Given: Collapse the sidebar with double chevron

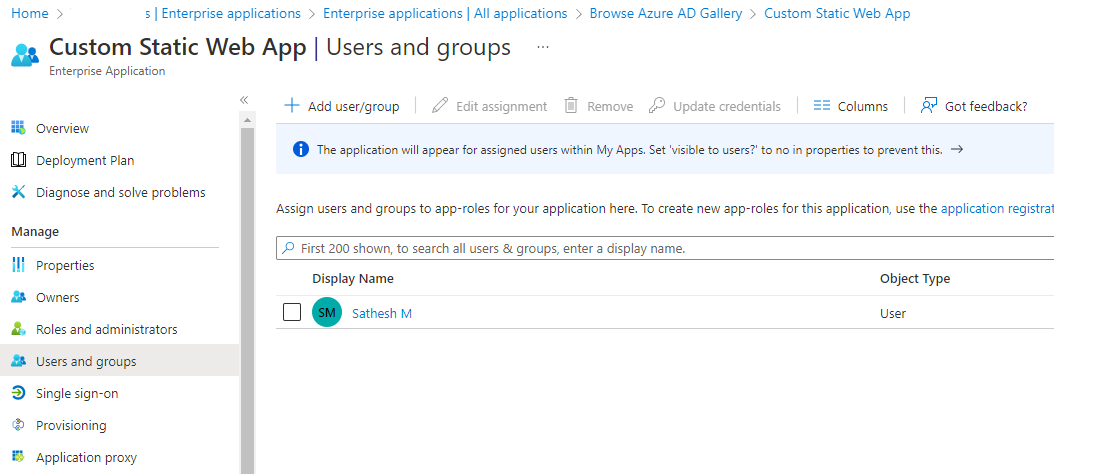Looking at the screenshot, I should (244, 100).
